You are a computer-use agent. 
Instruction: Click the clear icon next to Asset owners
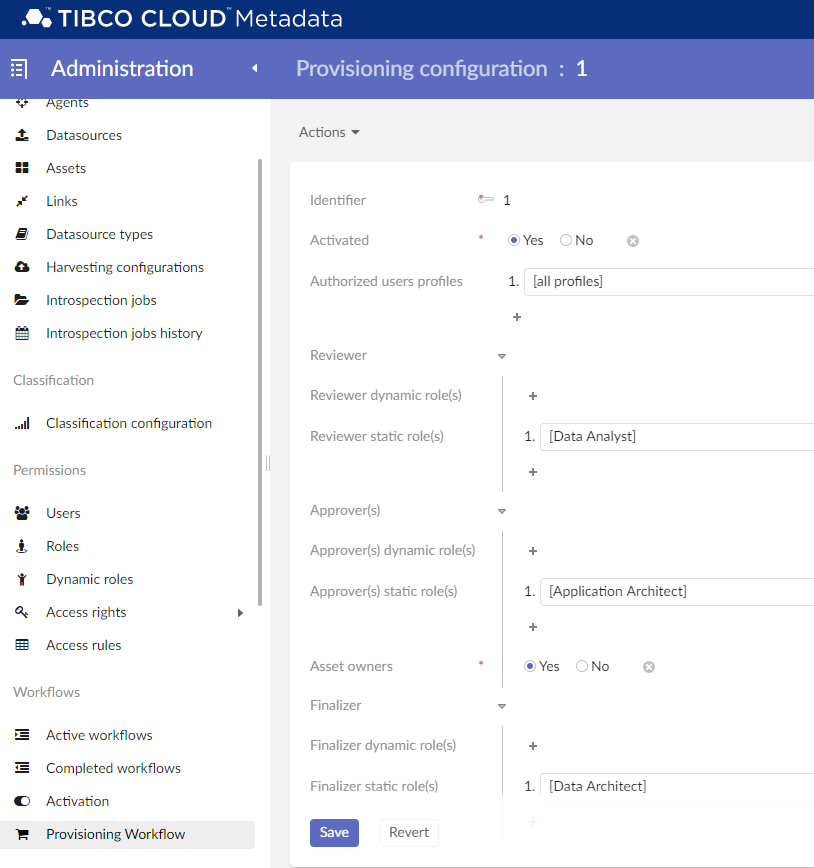point(648,666)
